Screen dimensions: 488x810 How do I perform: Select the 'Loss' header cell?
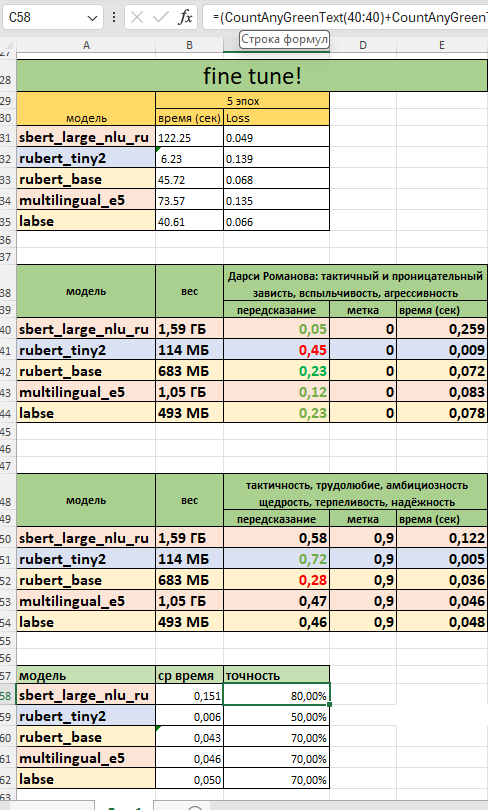276,117
